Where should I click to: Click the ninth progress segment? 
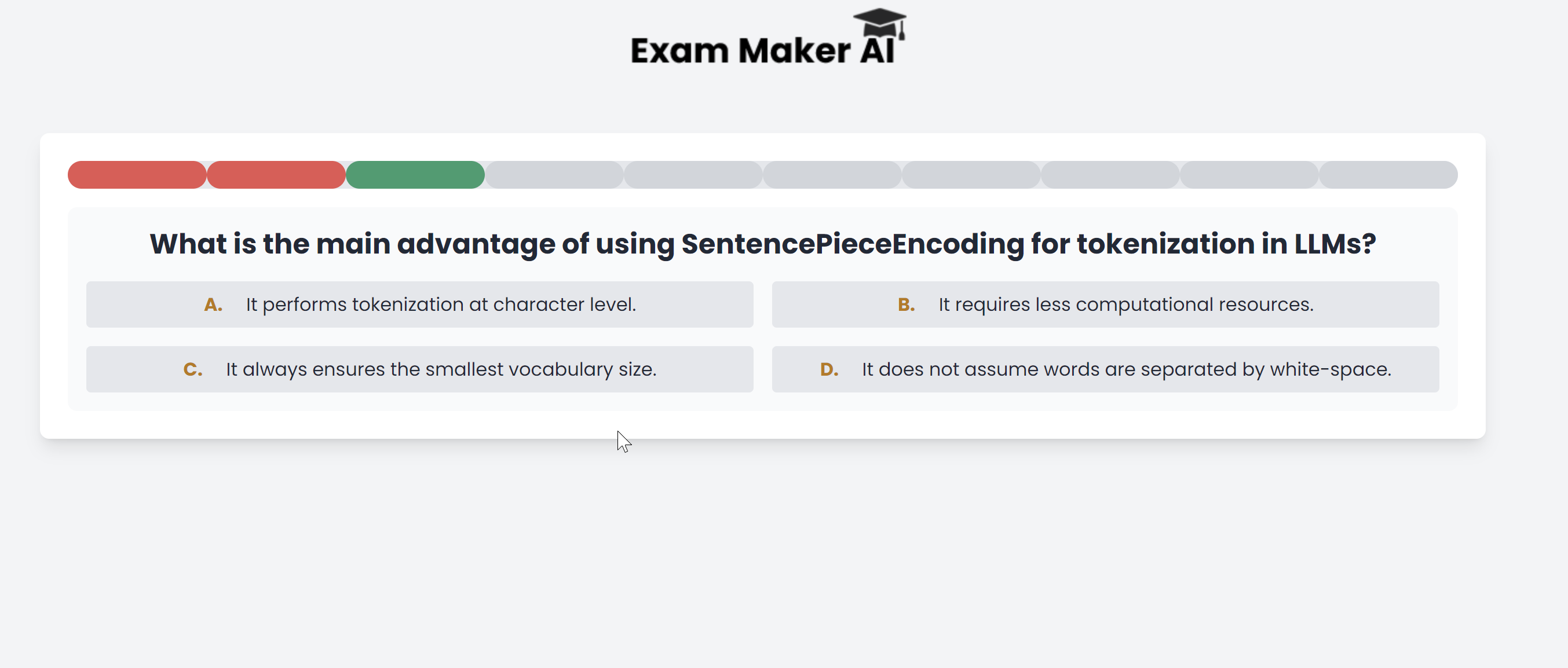tap(1249, 175)
